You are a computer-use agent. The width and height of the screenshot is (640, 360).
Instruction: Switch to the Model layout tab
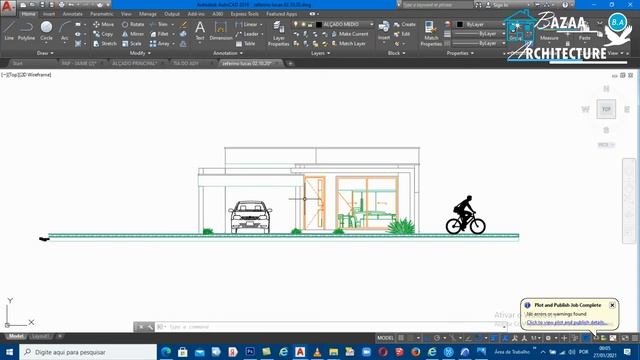16,336
